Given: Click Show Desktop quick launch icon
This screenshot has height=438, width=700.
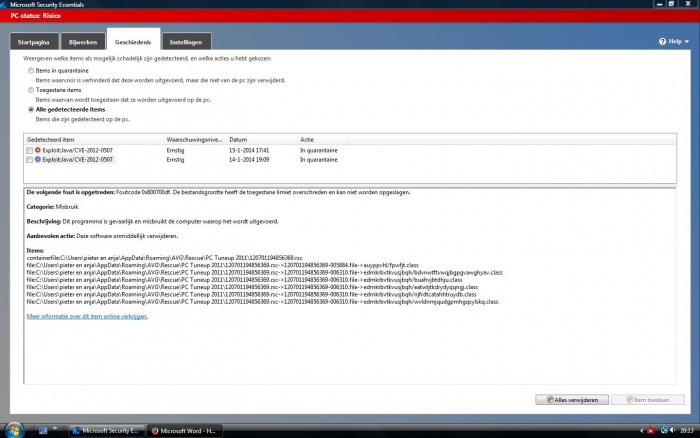Looking at the screenshot, I should click(x=43, y=430).
